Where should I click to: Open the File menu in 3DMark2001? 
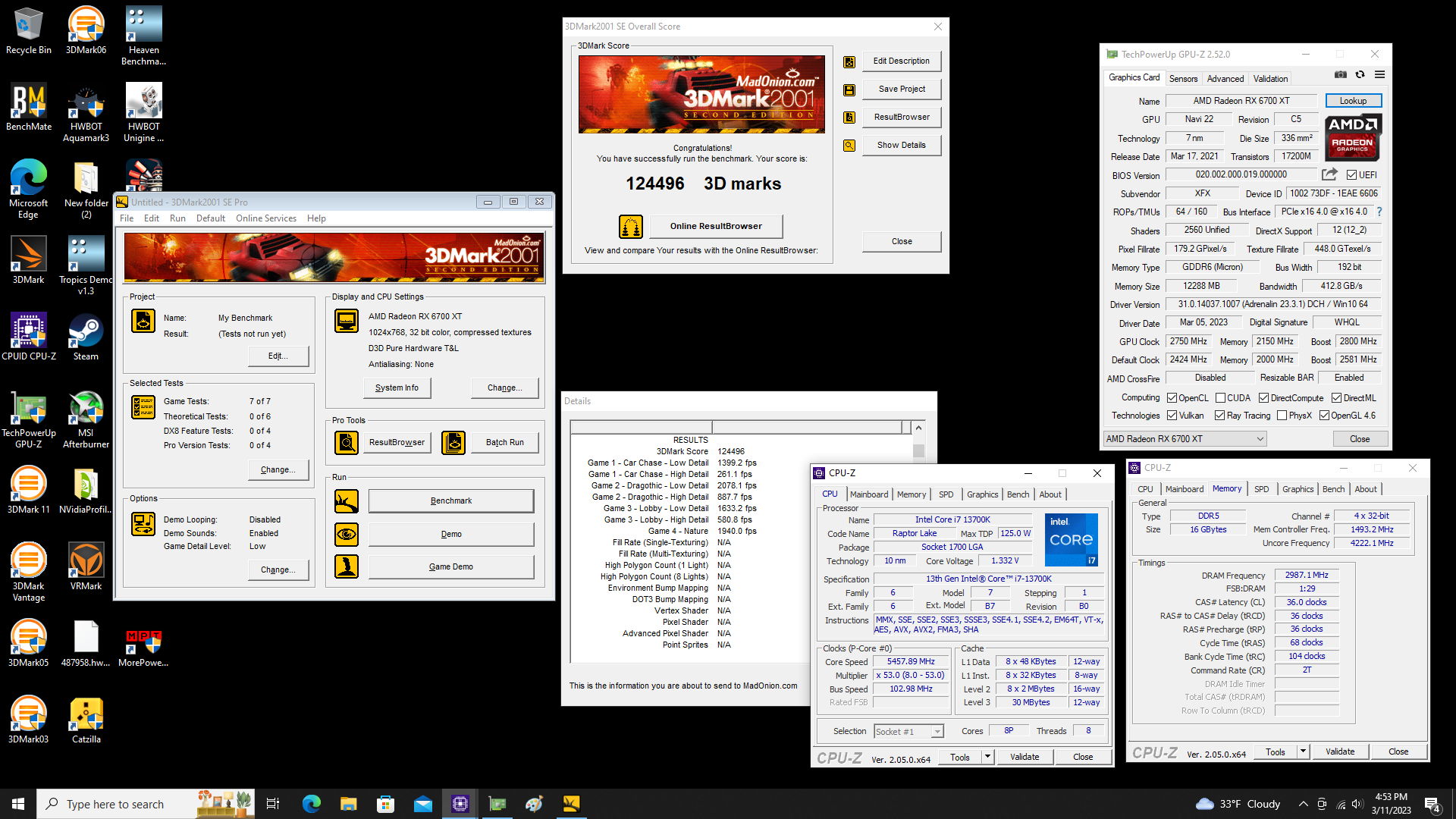pos(127,218)
